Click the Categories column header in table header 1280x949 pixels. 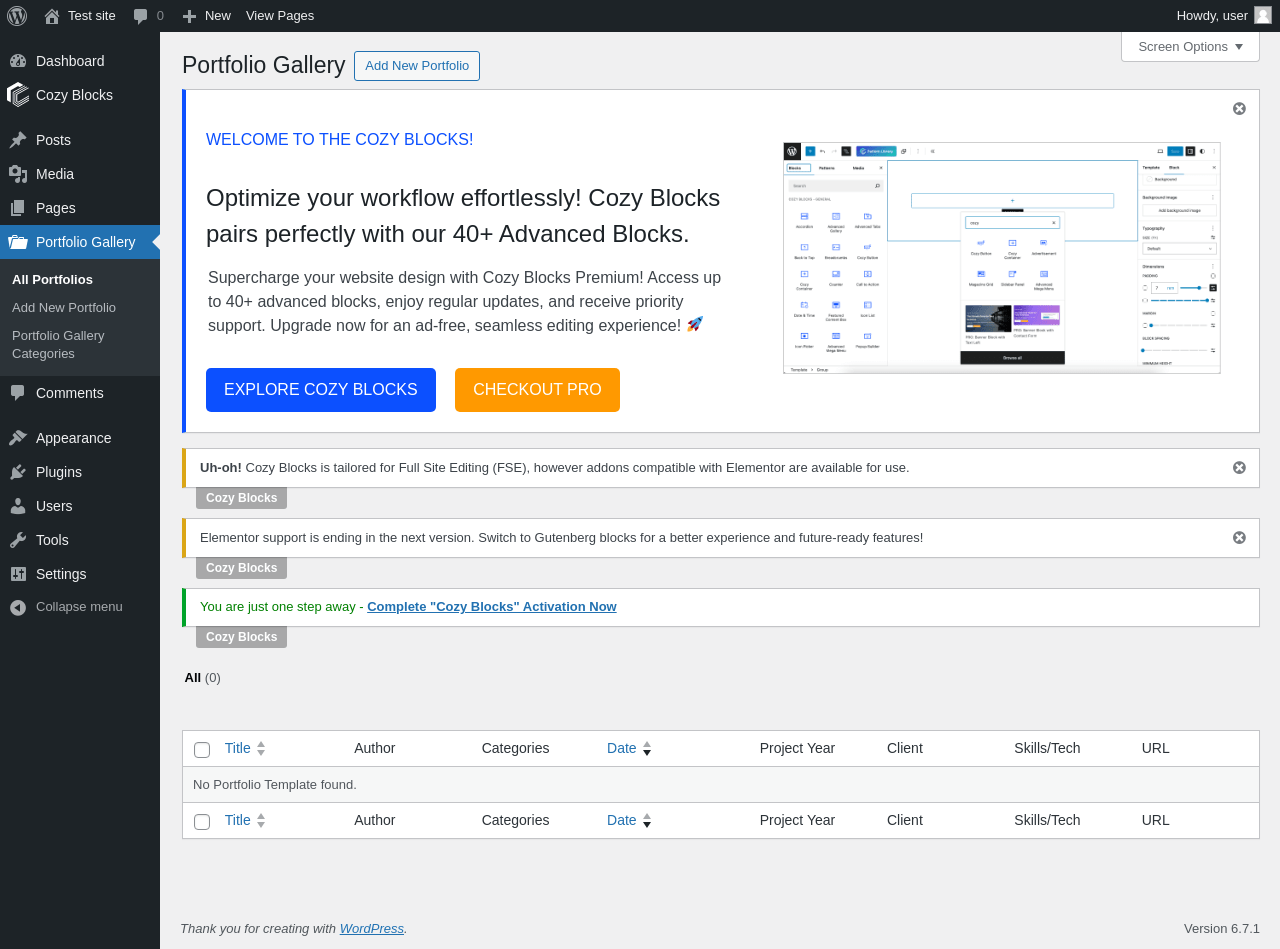click(515, 748)
